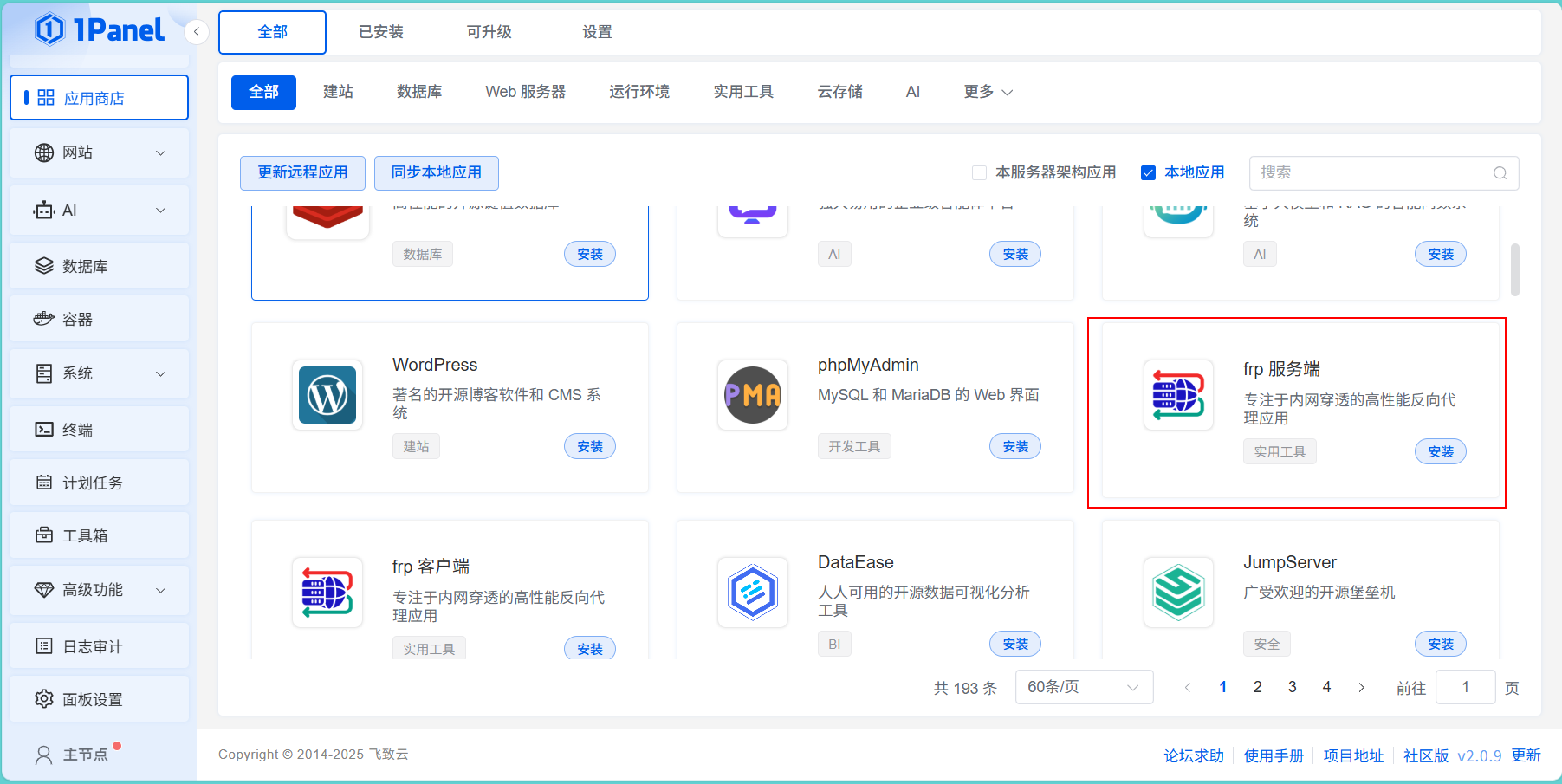This screenshot has height=784, width=1562.
Task: Click the search magnifier icon
Action: click(1500, 173)
